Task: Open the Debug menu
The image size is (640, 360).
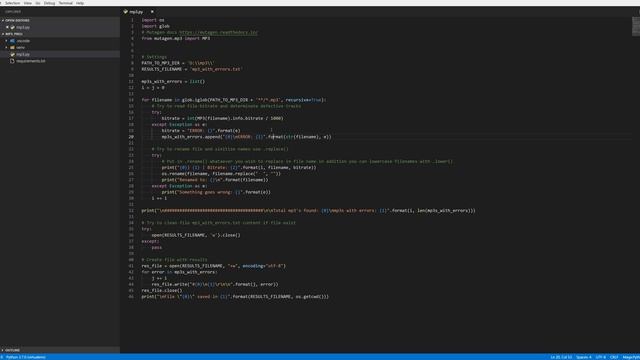Action: (49, 3)
